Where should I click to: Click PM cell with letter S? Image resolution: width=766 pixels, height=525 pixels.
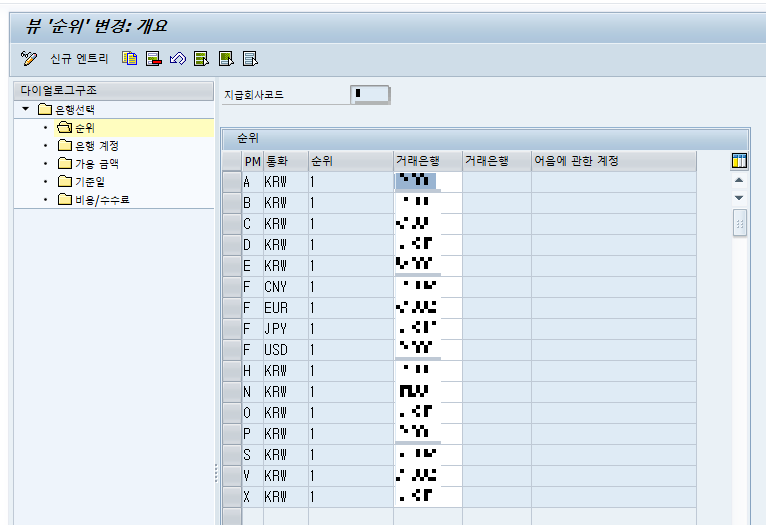click(253, 455)
